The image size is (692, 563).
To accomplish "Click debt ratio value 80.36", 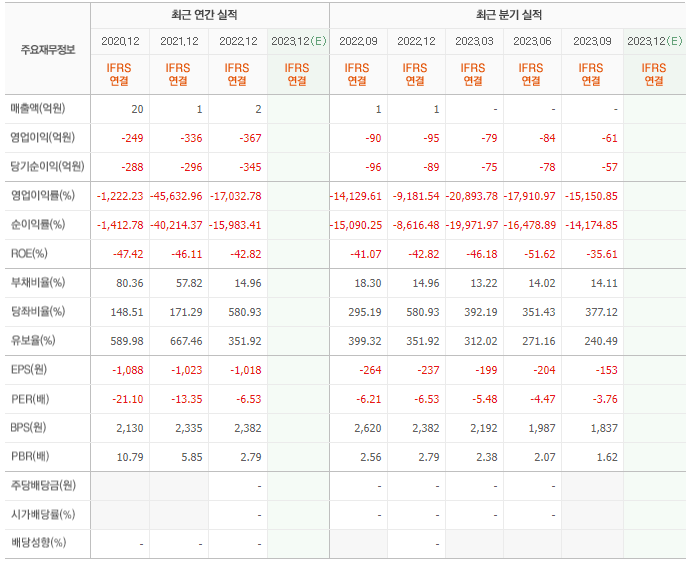I will coord(130,283).
